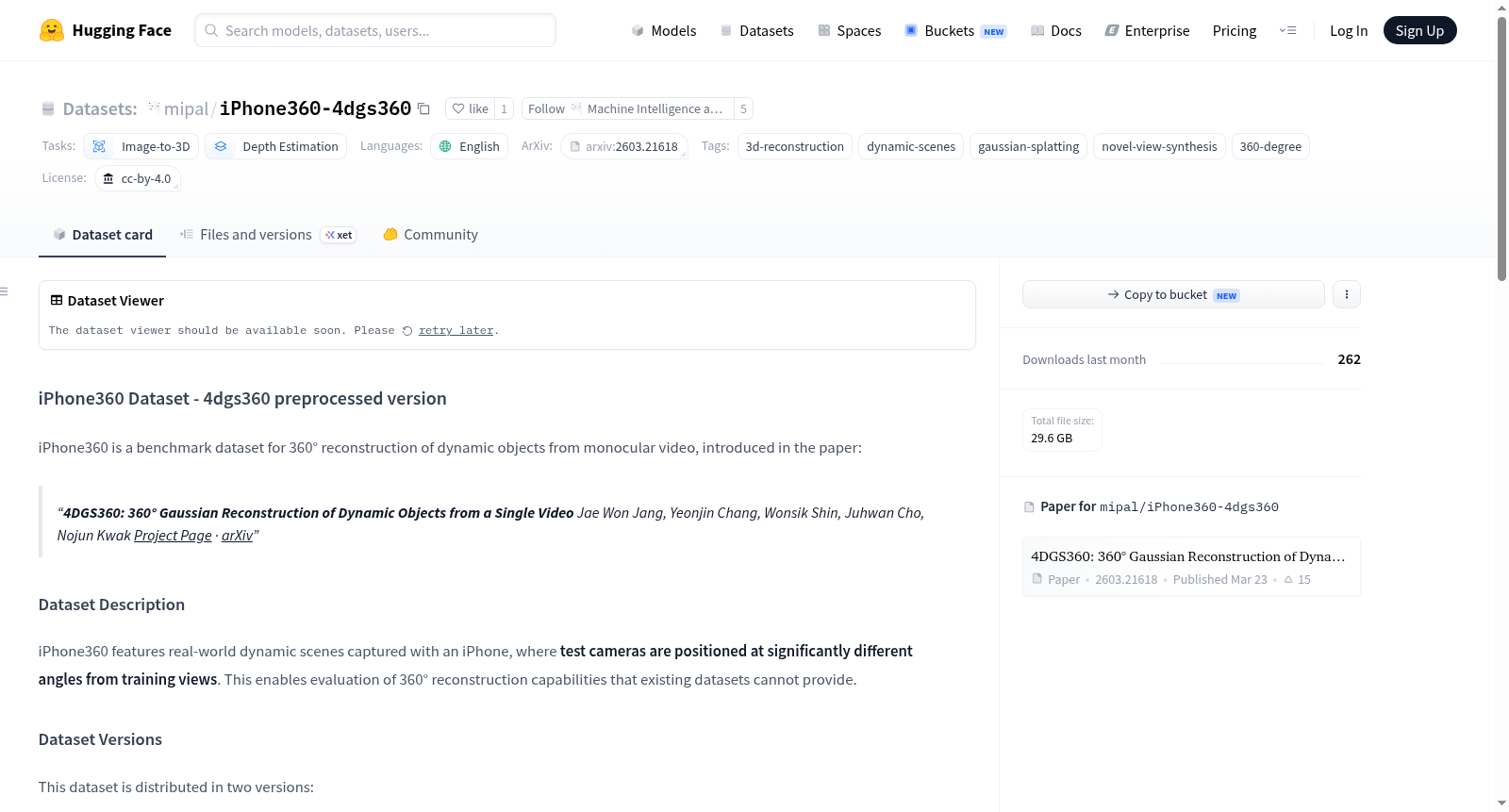Switch to Files and versions tab
This screenshot has height=812, width=1509.
[x=268, y=235]
